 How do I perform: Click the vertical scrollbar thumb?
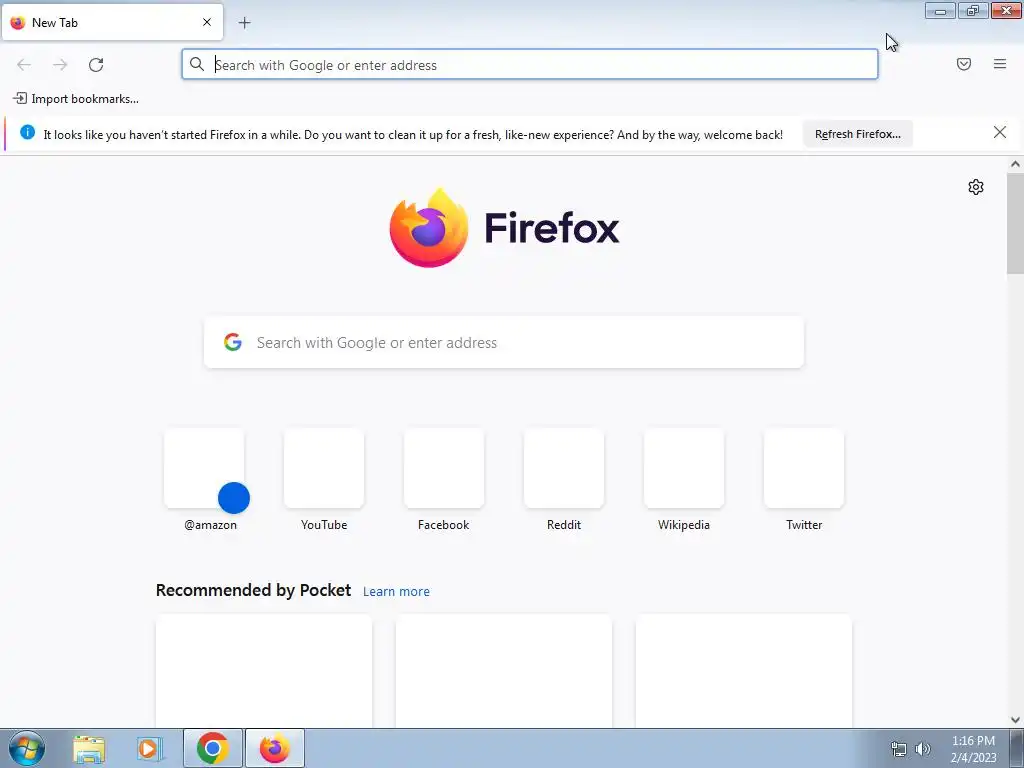(1015, 223)
